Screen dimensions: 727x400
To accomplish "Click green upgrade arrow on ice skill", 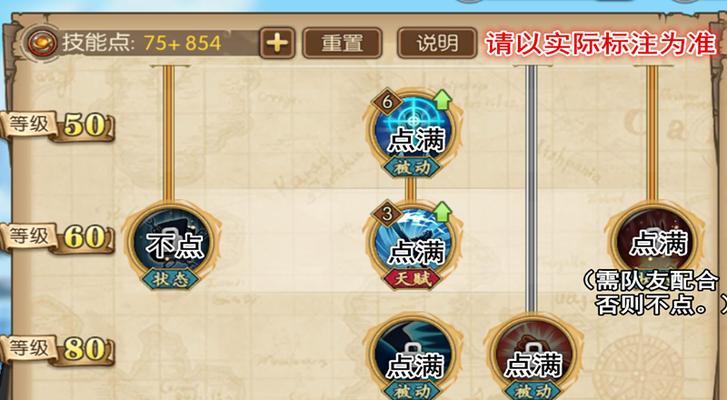I will coord(442,212).
